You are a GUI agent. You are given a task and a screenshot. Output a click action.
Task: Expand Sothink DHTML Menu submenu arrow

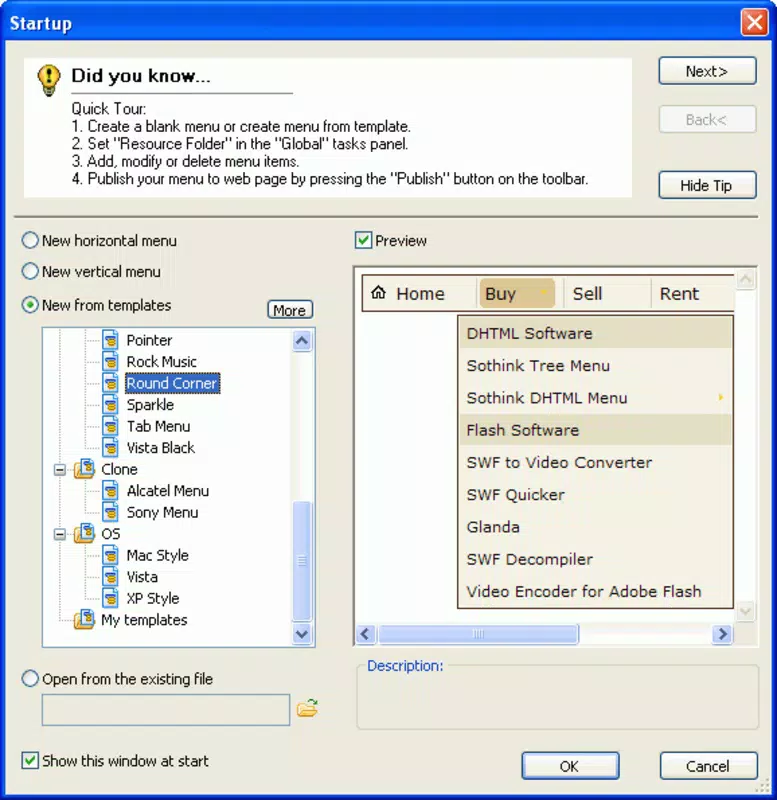[x=720, y=397]
